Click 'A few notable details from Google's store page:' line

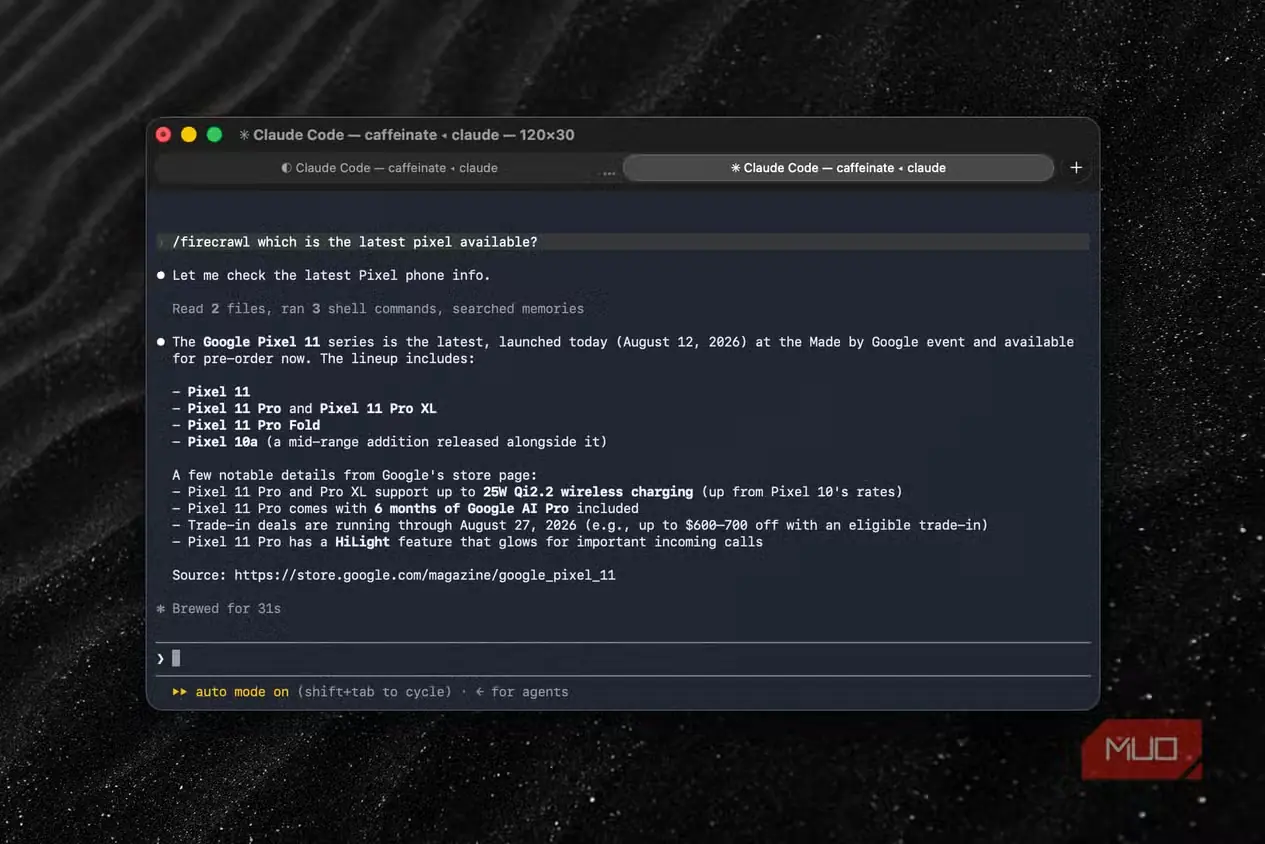point(355,475)
